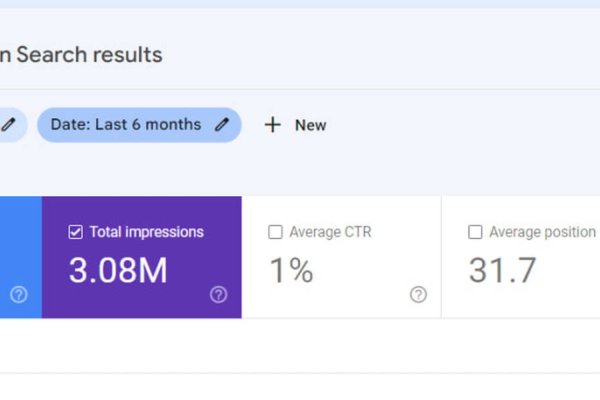Select the Average CTR label text

[329, 232]
